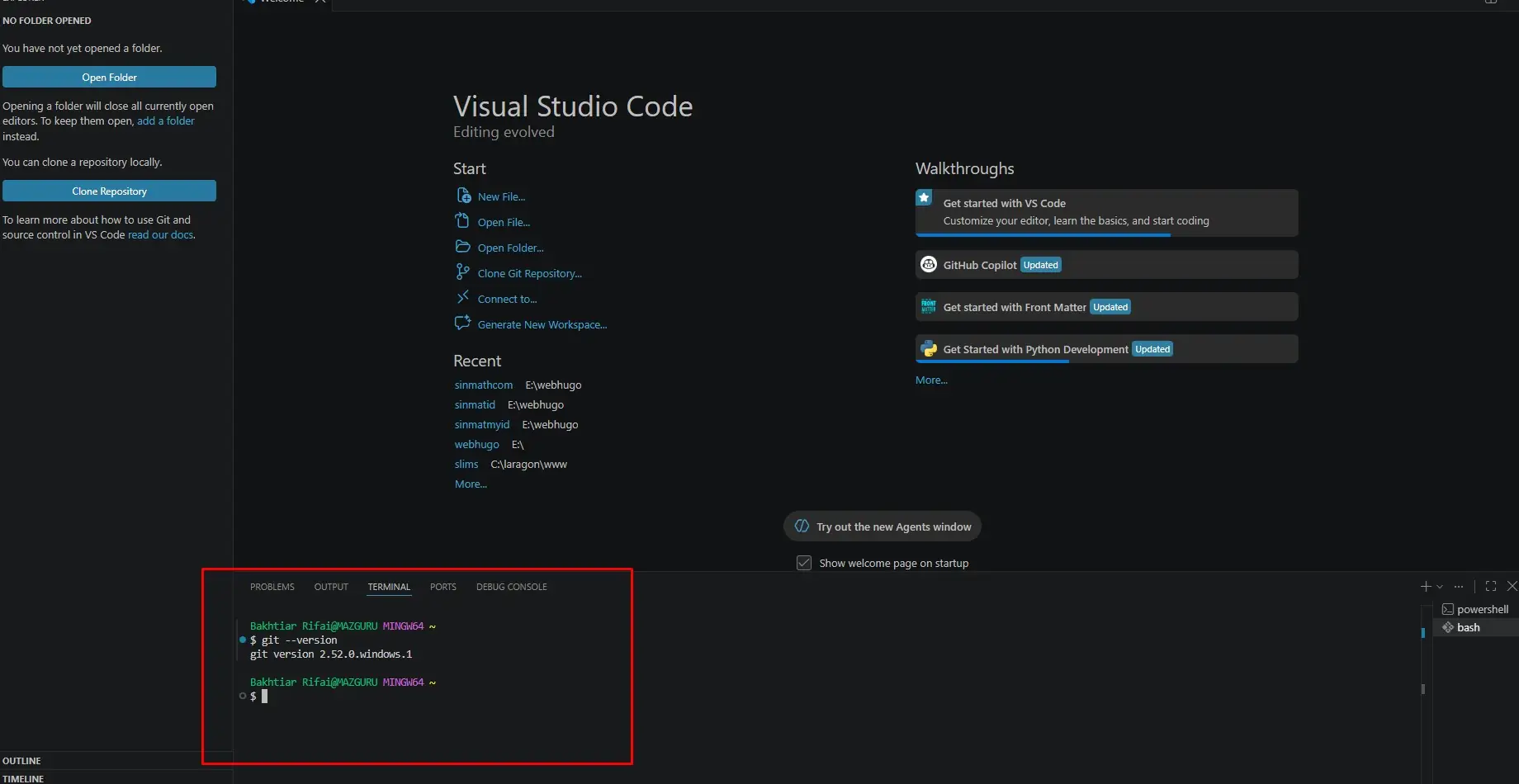Click the Front Matter walkthrough icon

tap(929, 306)
